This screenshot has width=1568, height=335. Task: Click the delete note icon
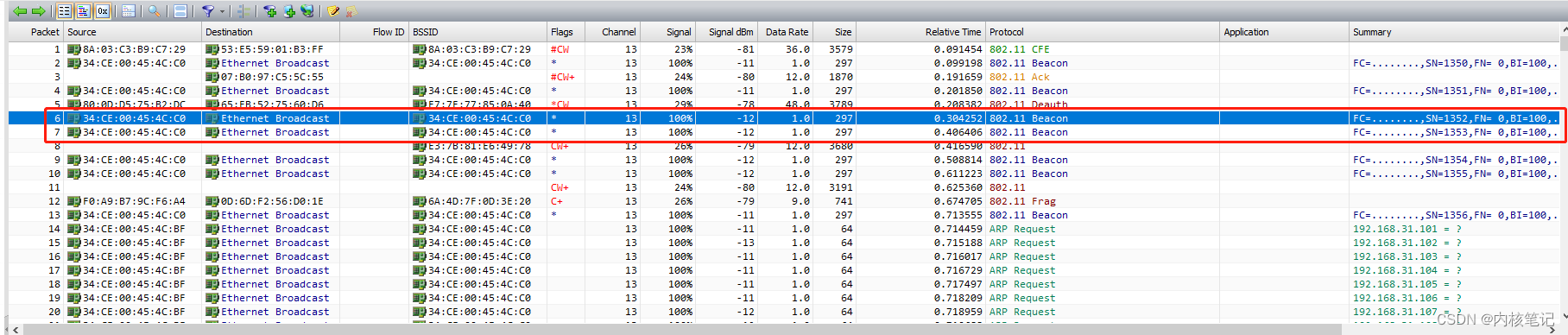point(351,11)
